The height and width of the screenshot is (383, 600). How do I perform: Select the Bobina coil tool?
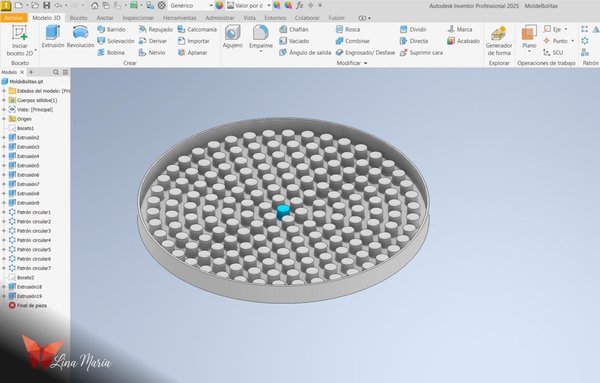click(x=111, y=52)
